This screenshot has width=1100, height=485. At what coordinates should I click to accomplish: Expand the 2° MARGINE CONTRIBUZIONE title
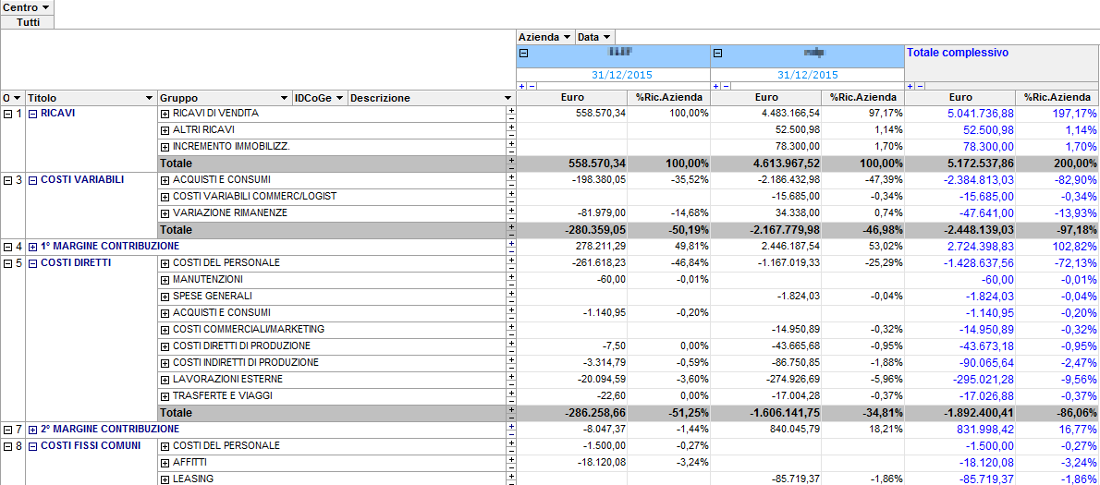click(33, 429)
